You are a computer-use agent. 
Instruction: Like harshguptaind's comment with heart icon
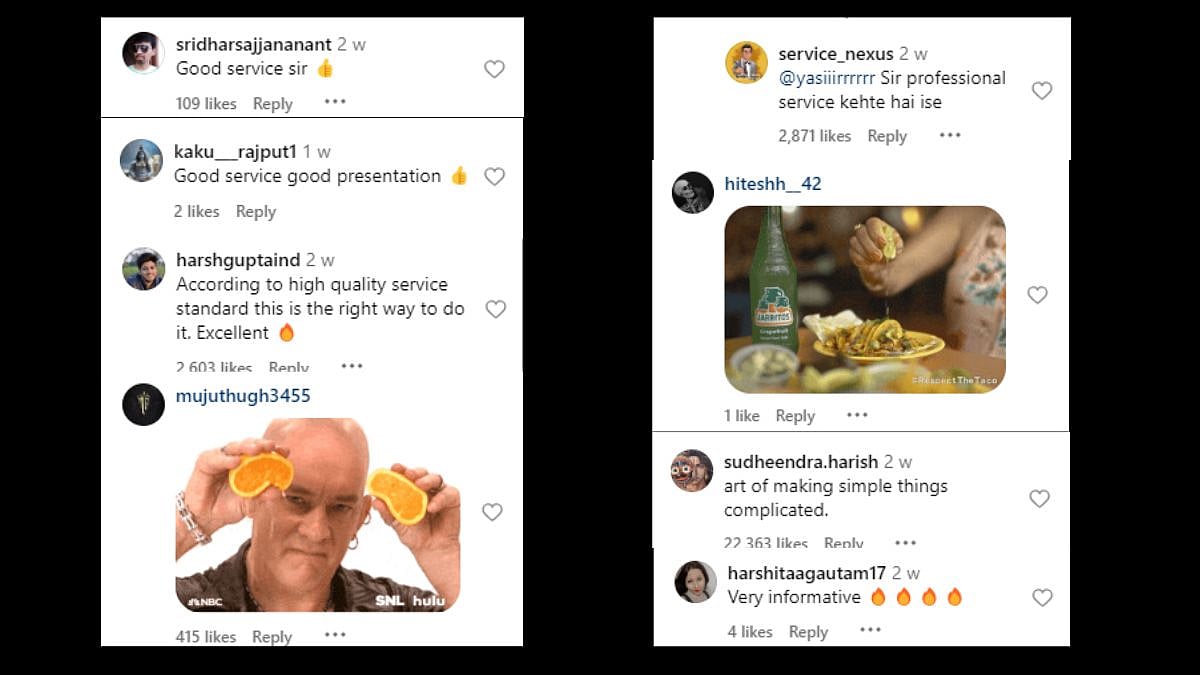(495, 309)
